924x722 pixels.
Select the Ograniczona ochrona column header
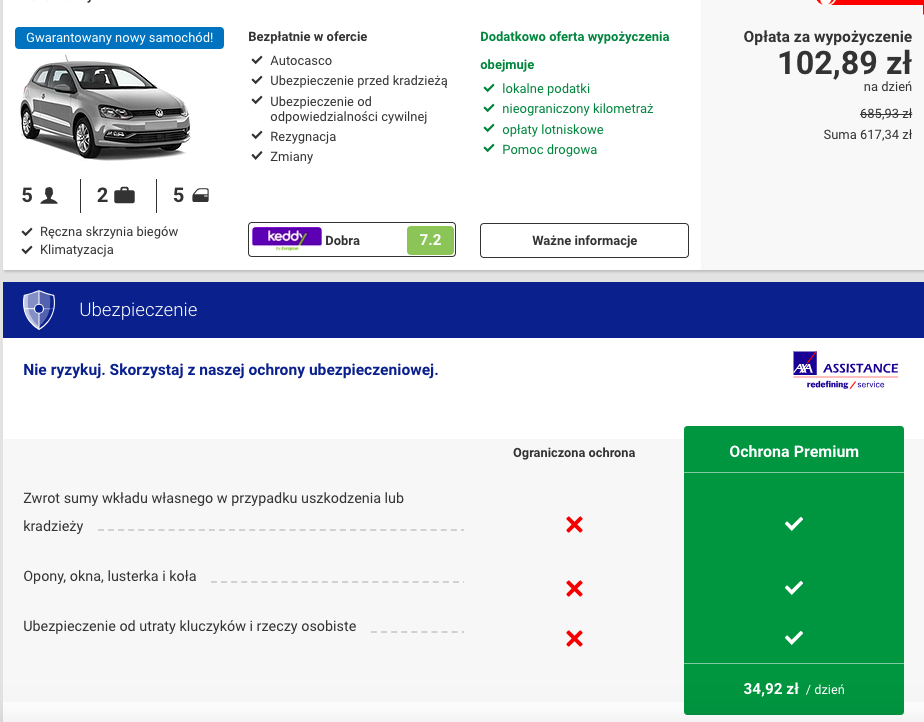point(574,453)
